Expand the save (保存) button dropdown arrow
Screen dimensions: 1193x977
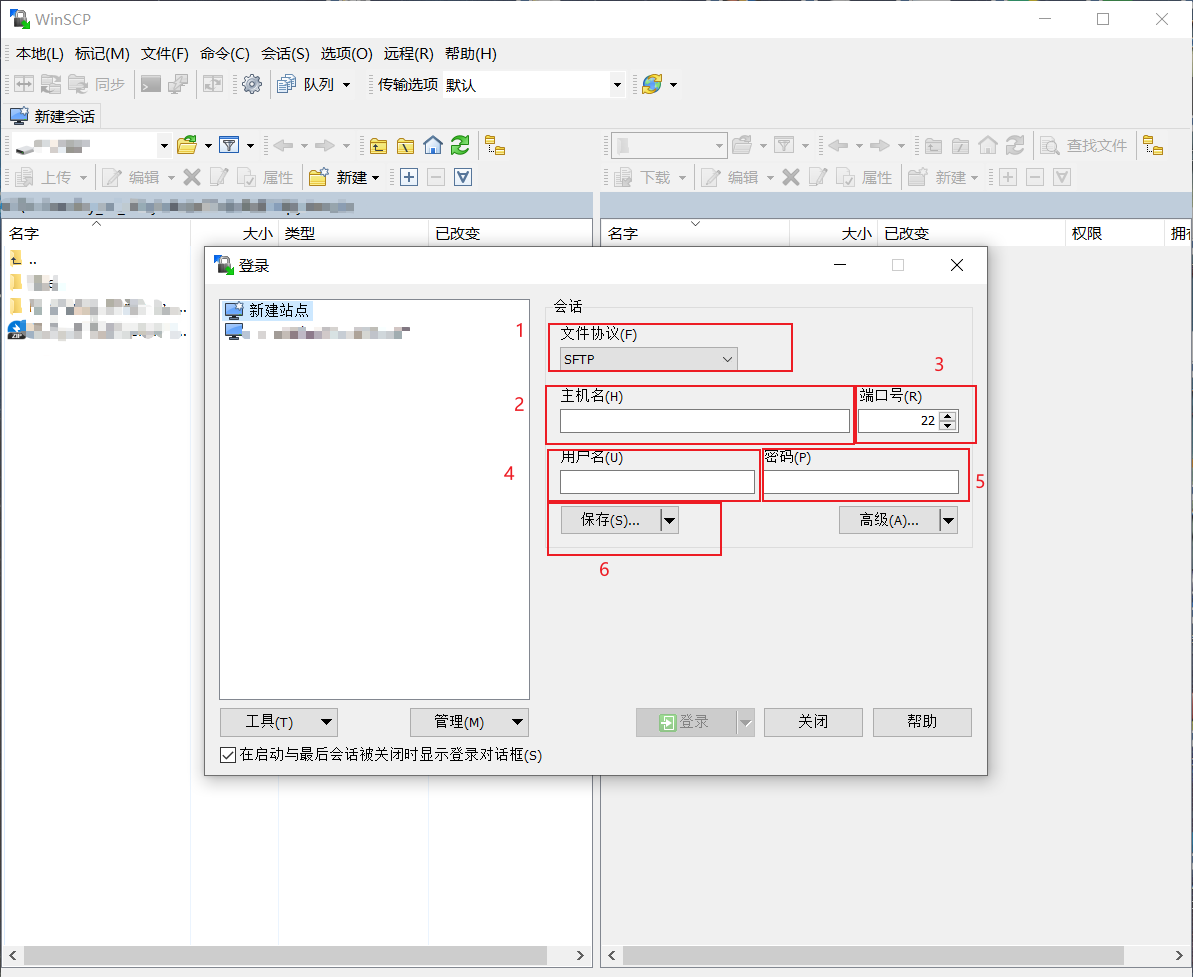click(x=670, y=520)
